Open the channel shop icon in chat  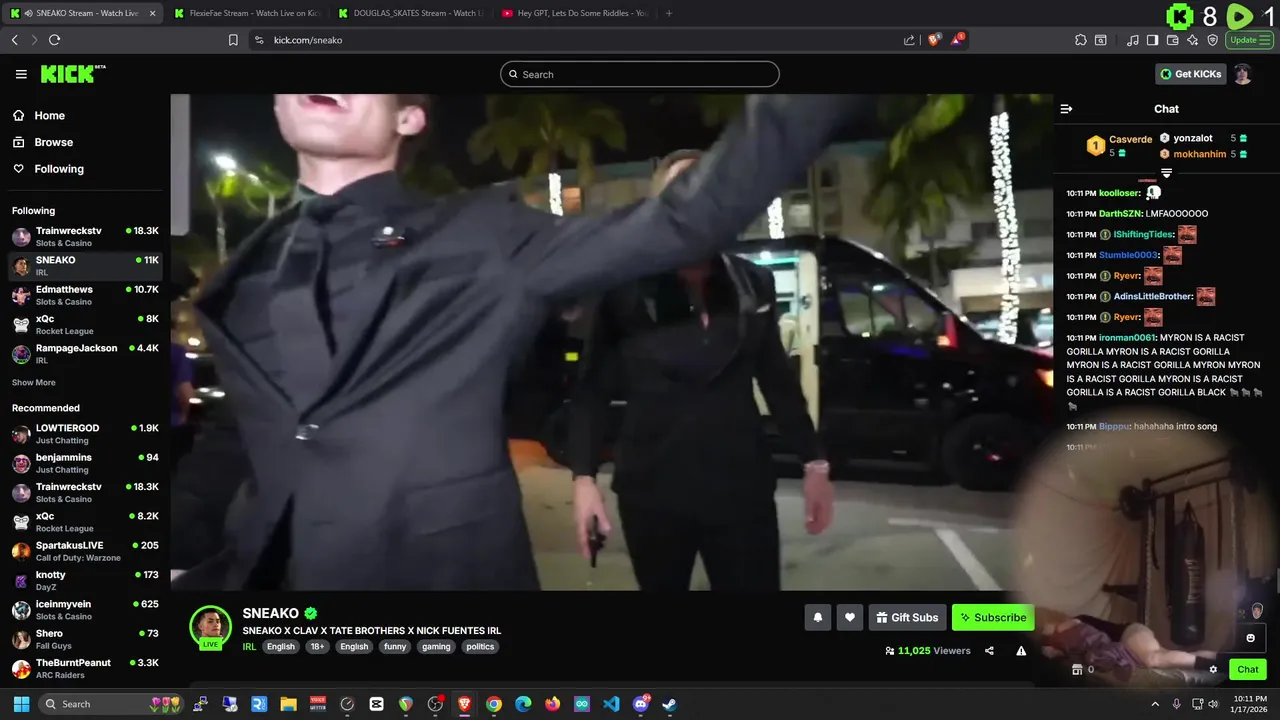[1077, 670]
